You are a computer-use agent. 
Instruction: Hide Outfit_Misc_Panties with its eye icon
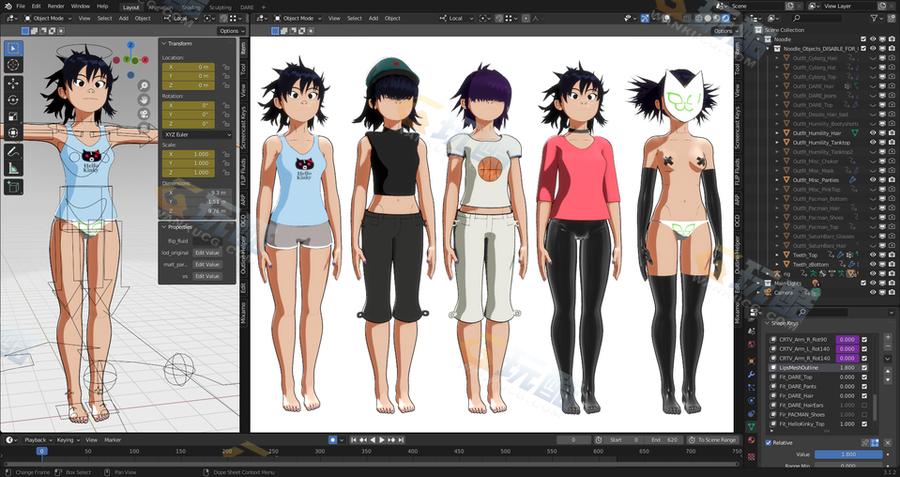872,180
